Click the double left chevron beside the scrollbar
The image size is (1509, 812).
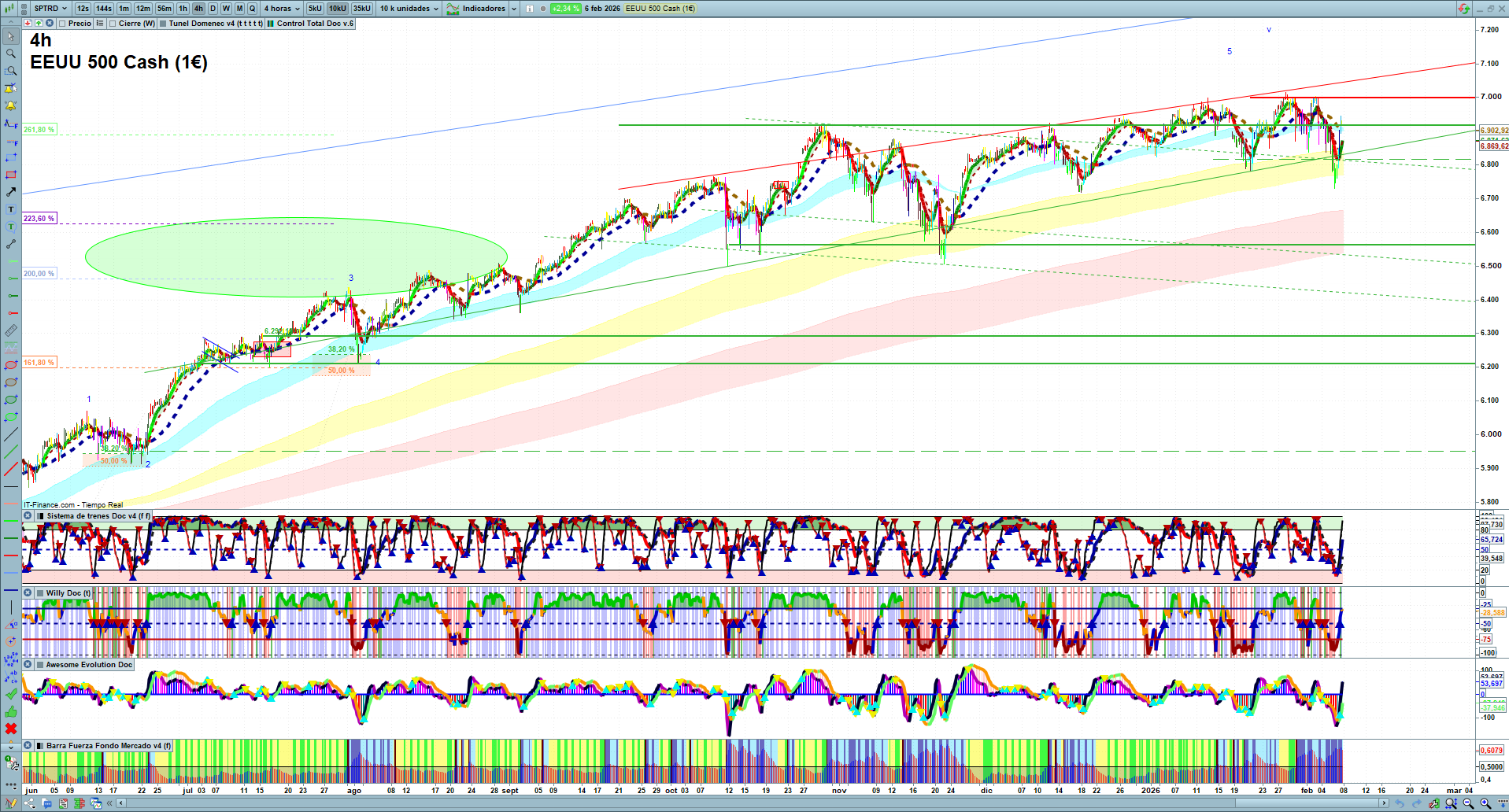tap(110, 803)
